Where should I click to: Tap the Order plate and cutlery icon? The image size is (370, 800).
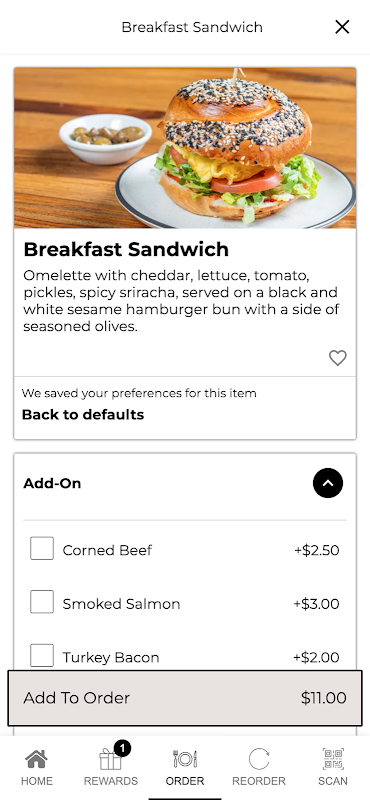click(x=185, y=759)
